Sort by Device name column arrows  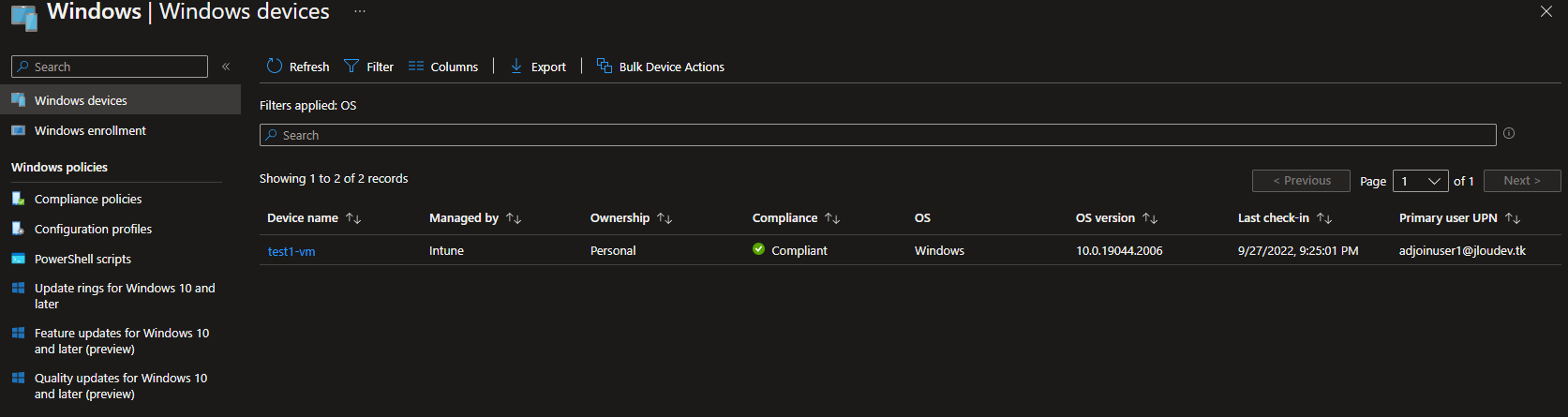[x=353, y=218]
